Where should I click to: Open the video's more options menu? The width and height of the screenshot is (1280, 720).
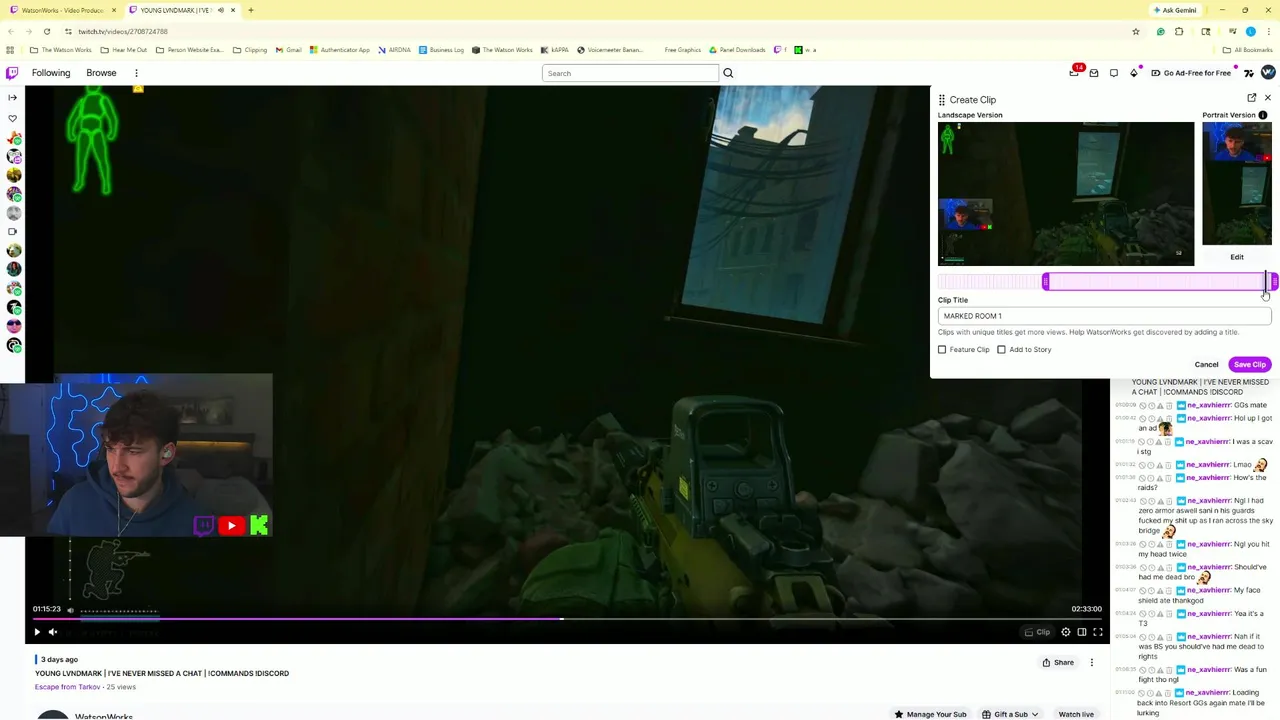[x=1092, y=662]
